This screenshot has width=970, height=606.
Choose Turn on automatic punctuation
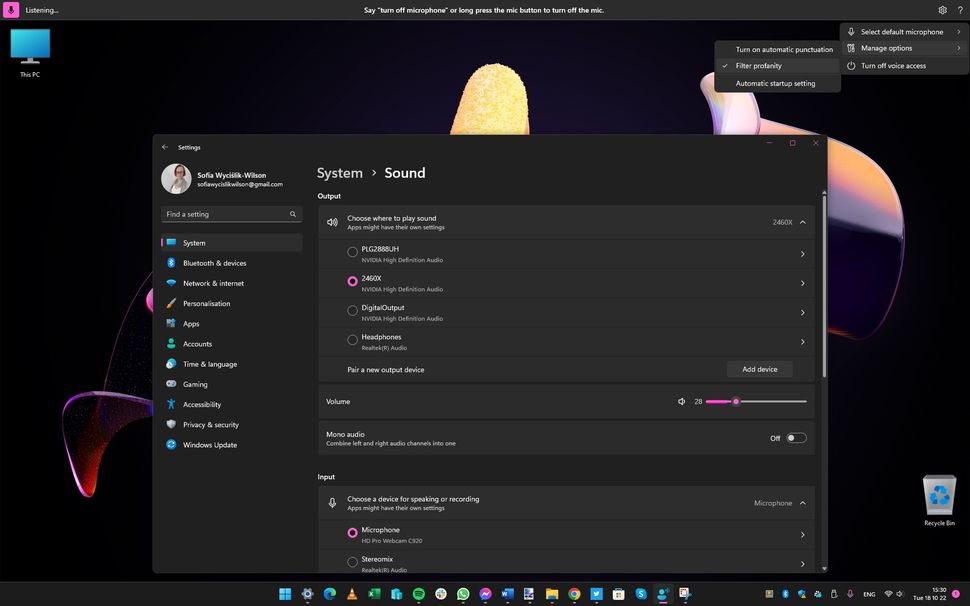click(783, 49)
